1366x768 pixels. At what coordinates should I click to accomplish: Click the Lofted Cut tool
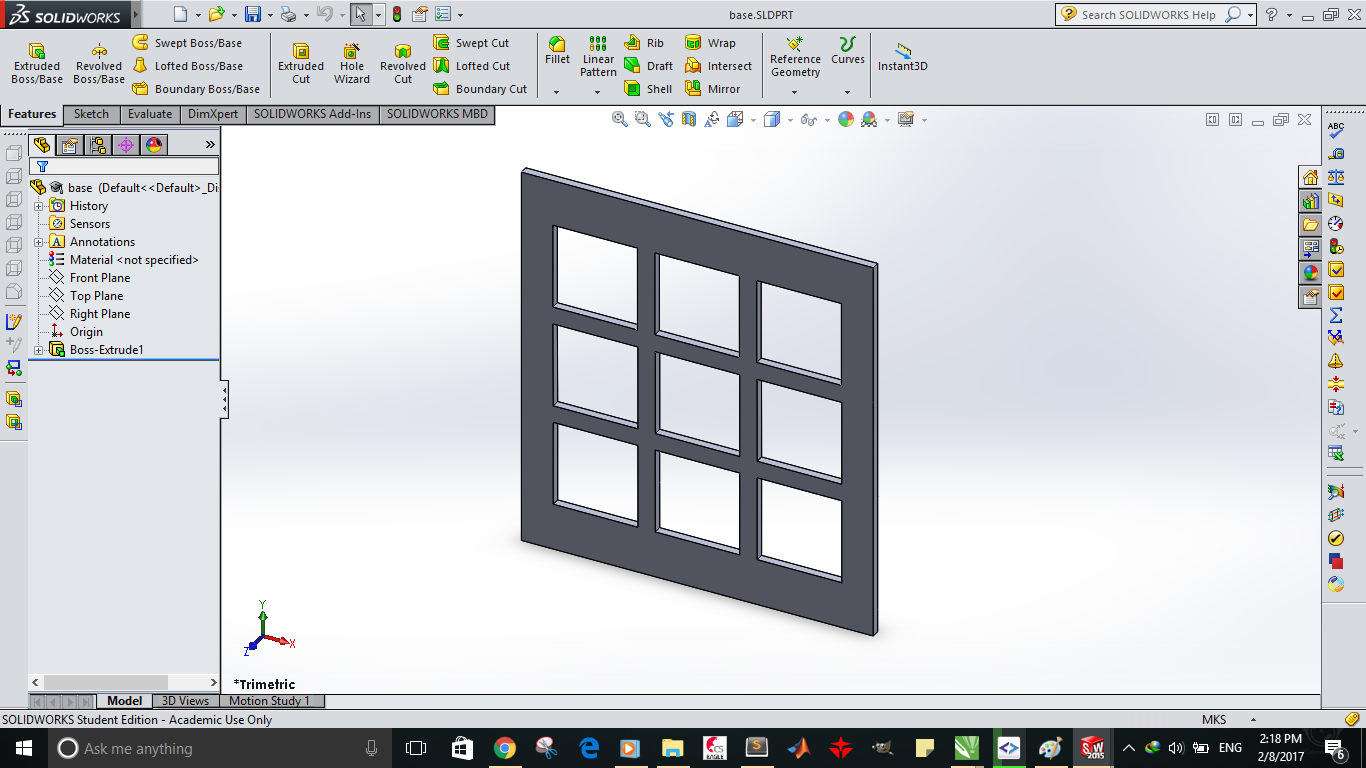[471, 66]
